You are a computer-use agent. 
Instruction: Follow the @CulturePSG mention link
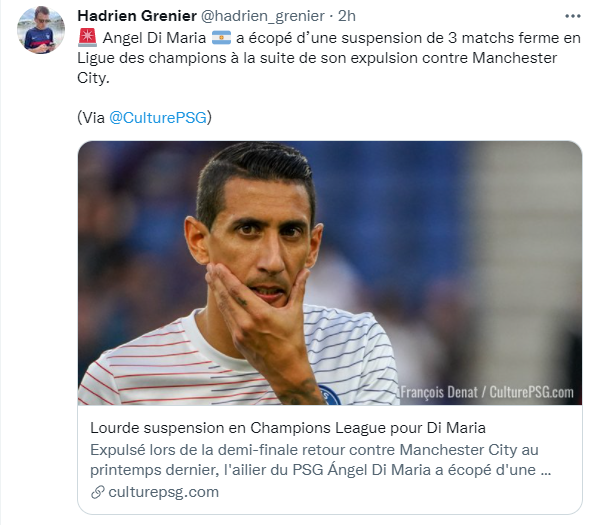pyautogui.click(x=158, y=118)
